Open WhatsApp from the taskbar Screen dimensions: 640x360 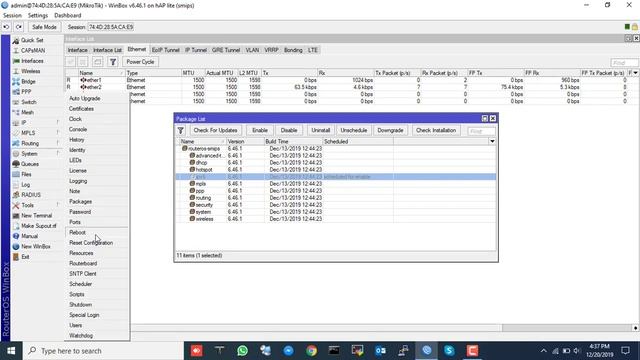pyautogui.click(x=242, y=351)
